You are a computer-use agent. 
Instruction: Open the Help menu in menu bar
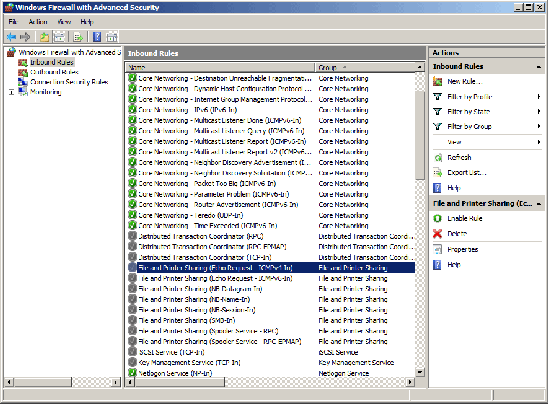coord(87,22)
